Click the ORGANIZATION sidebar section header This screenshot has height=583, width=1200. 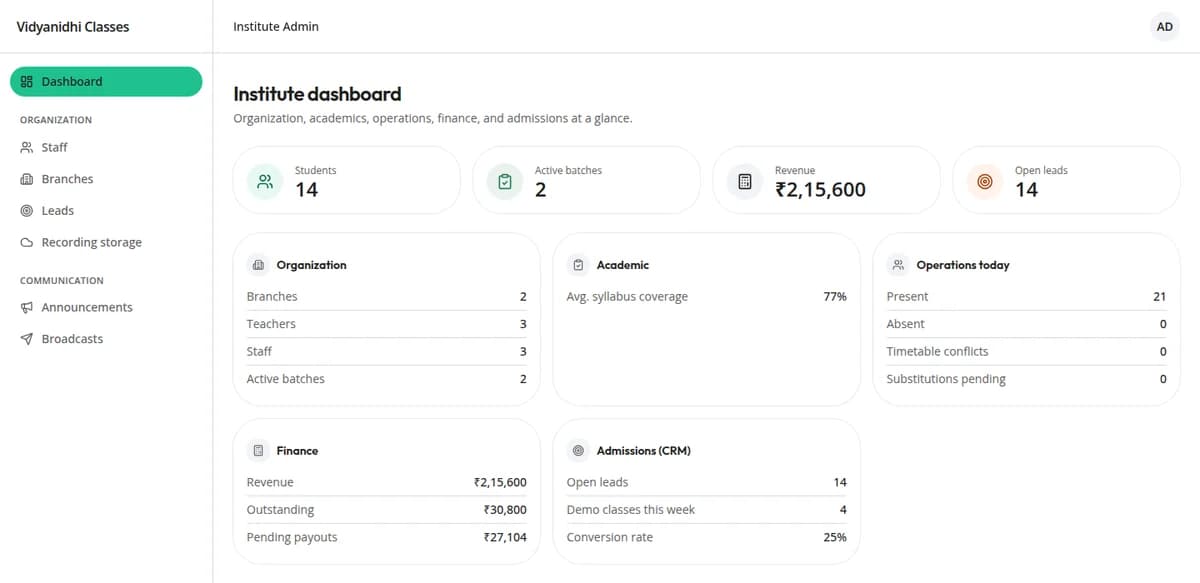pyautogui.click(x=56, y=120)
